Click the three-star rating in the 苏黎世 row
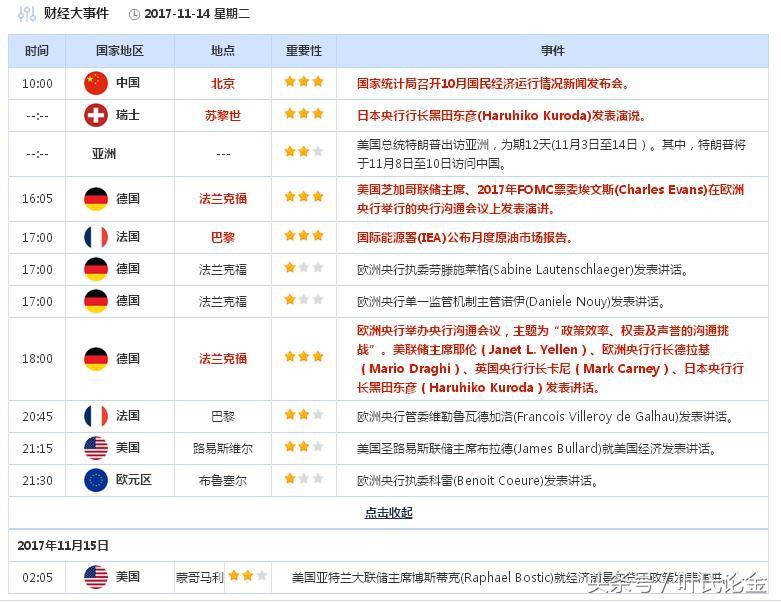Image resolution: width=781 pixels, height=602 pixels. click(304, 114)
